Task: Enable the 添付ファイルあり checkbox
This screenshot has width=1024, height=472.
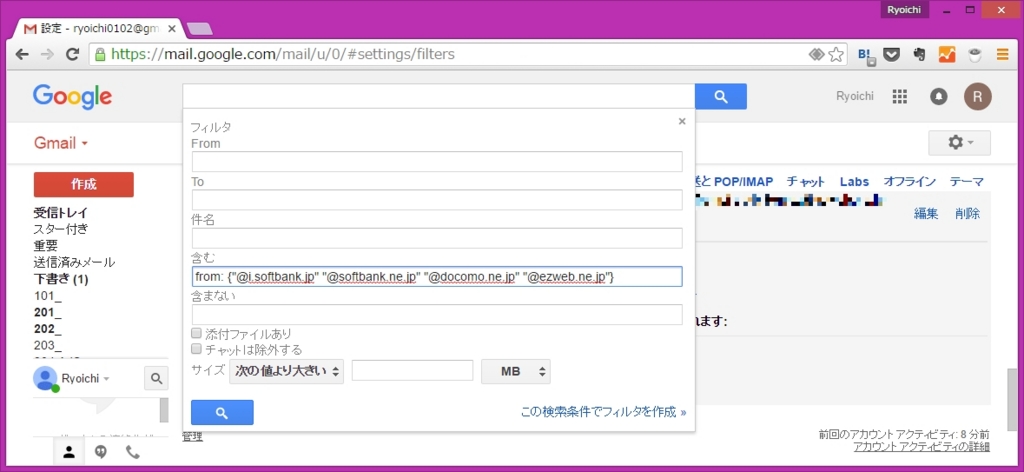Action: 196,334
